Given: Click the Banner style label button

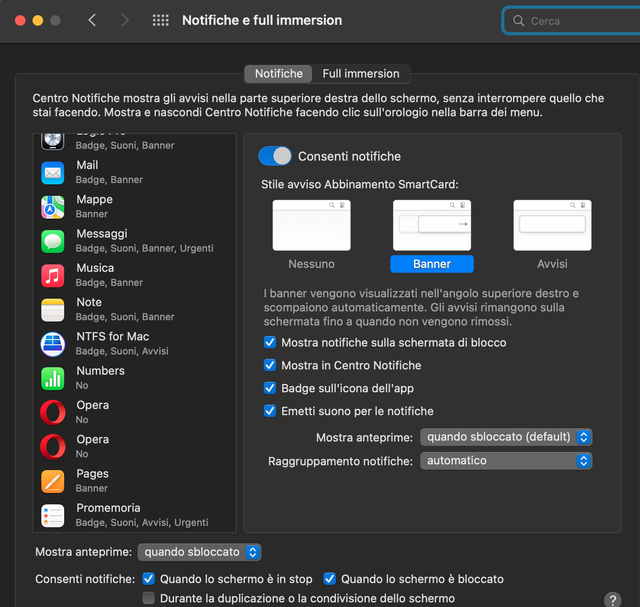Looking at the screenshot, I should coord(432,264).
